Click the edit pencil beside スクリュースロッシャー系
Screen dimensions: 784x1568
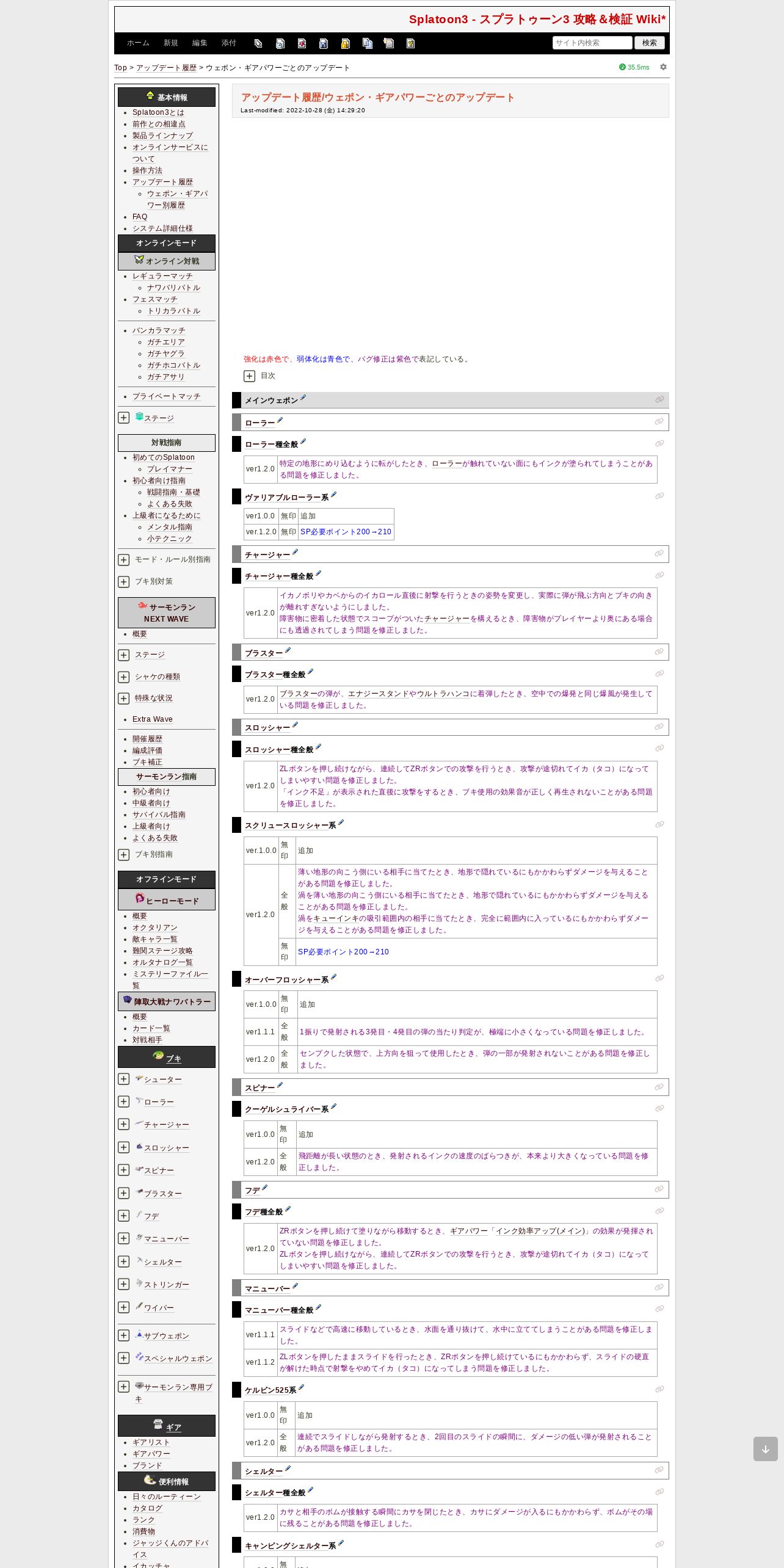click(x=341, y=823)
